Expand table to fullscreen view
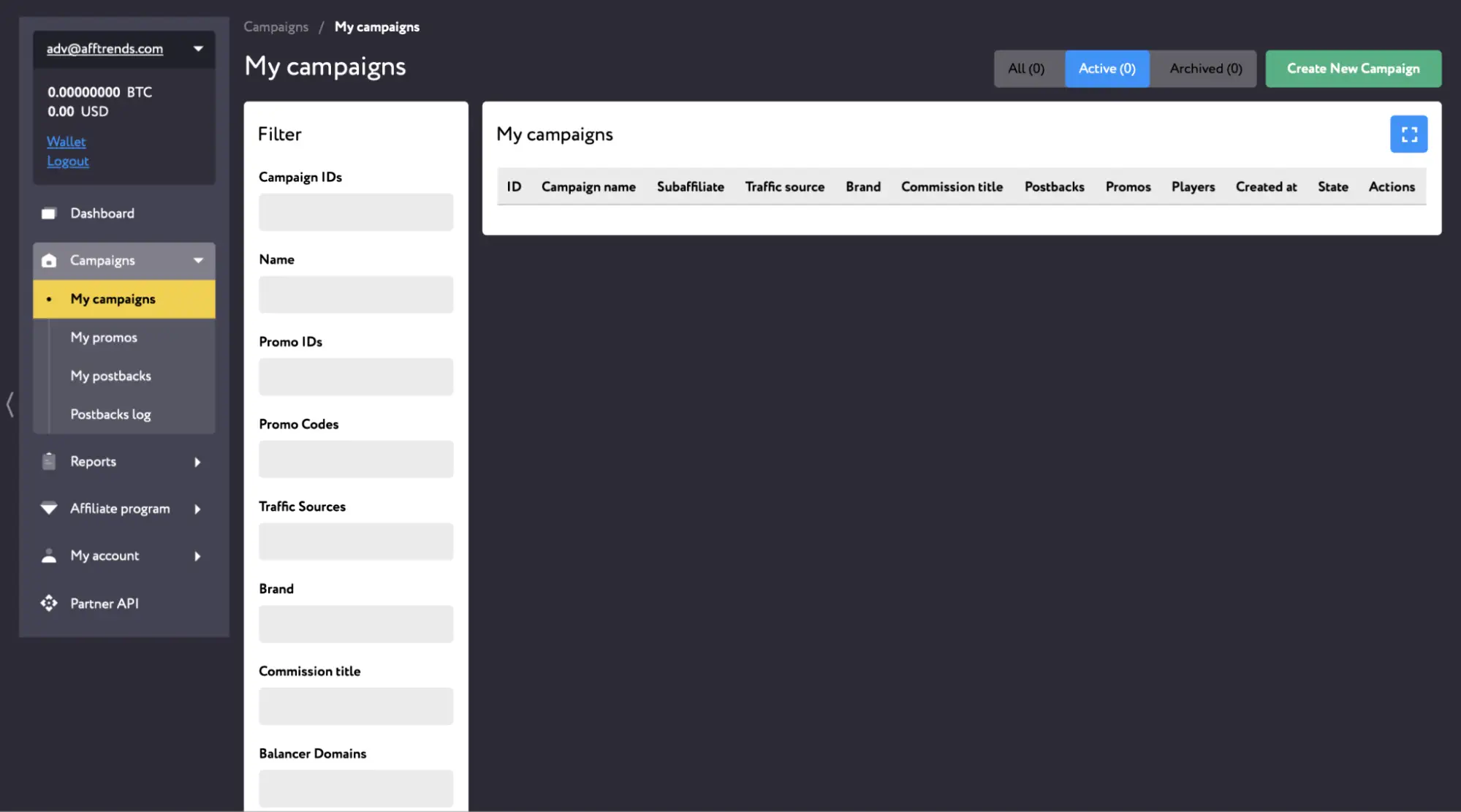1461x812 pixels. (1408, 134)
